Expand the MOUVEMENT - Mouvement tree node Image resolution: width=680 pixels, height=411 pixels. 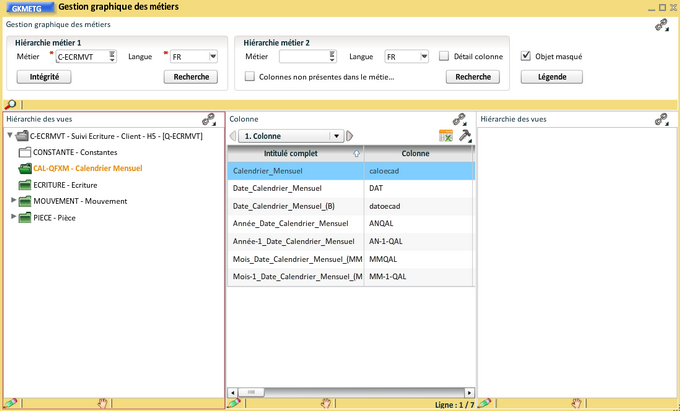(x=14, y=201)
